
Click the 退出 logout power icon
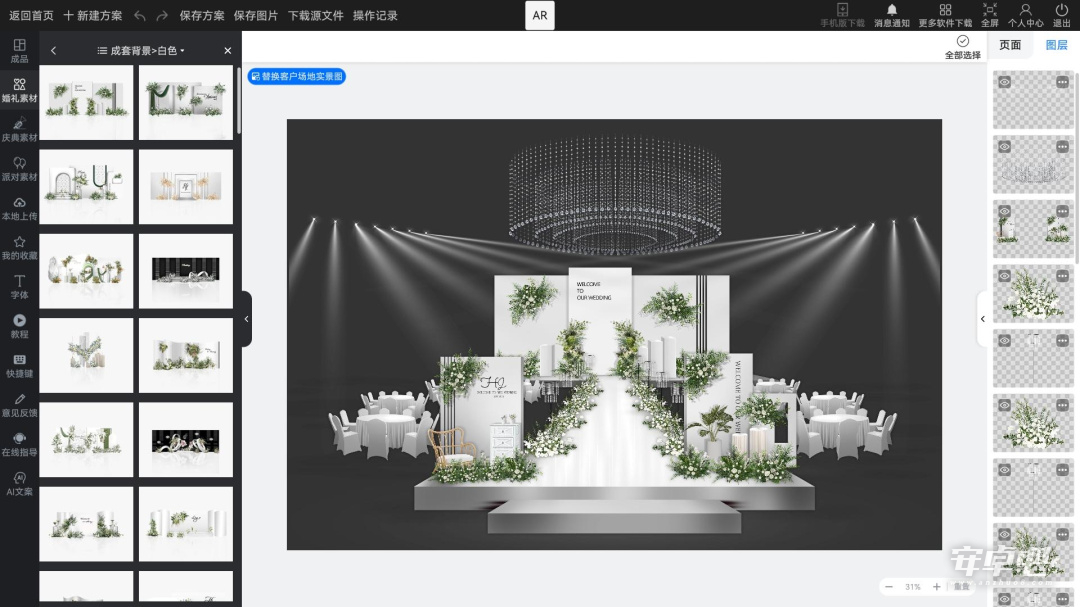tap(1061, 15)
